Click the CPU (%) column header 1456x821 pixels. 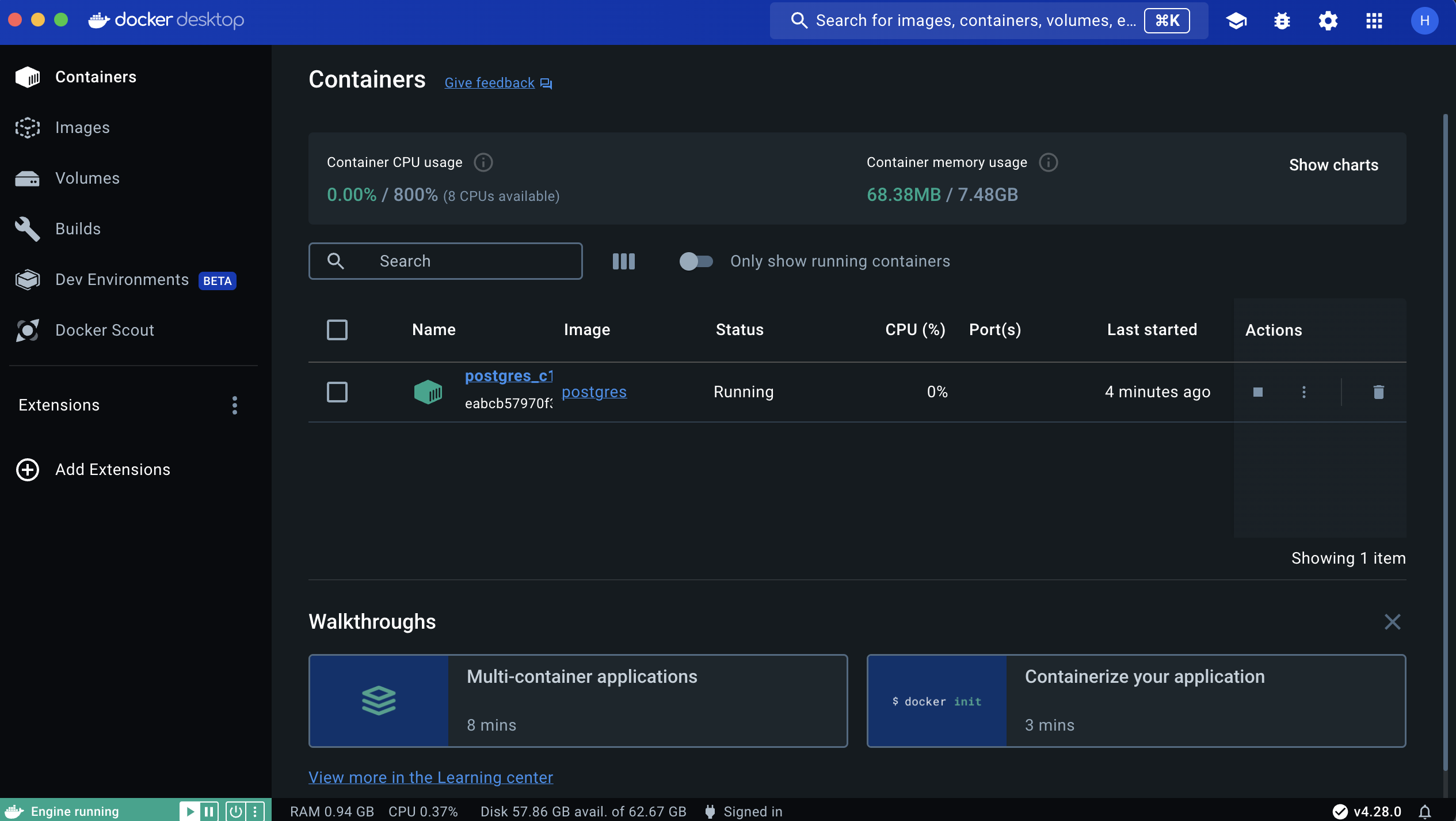point(915,330)
